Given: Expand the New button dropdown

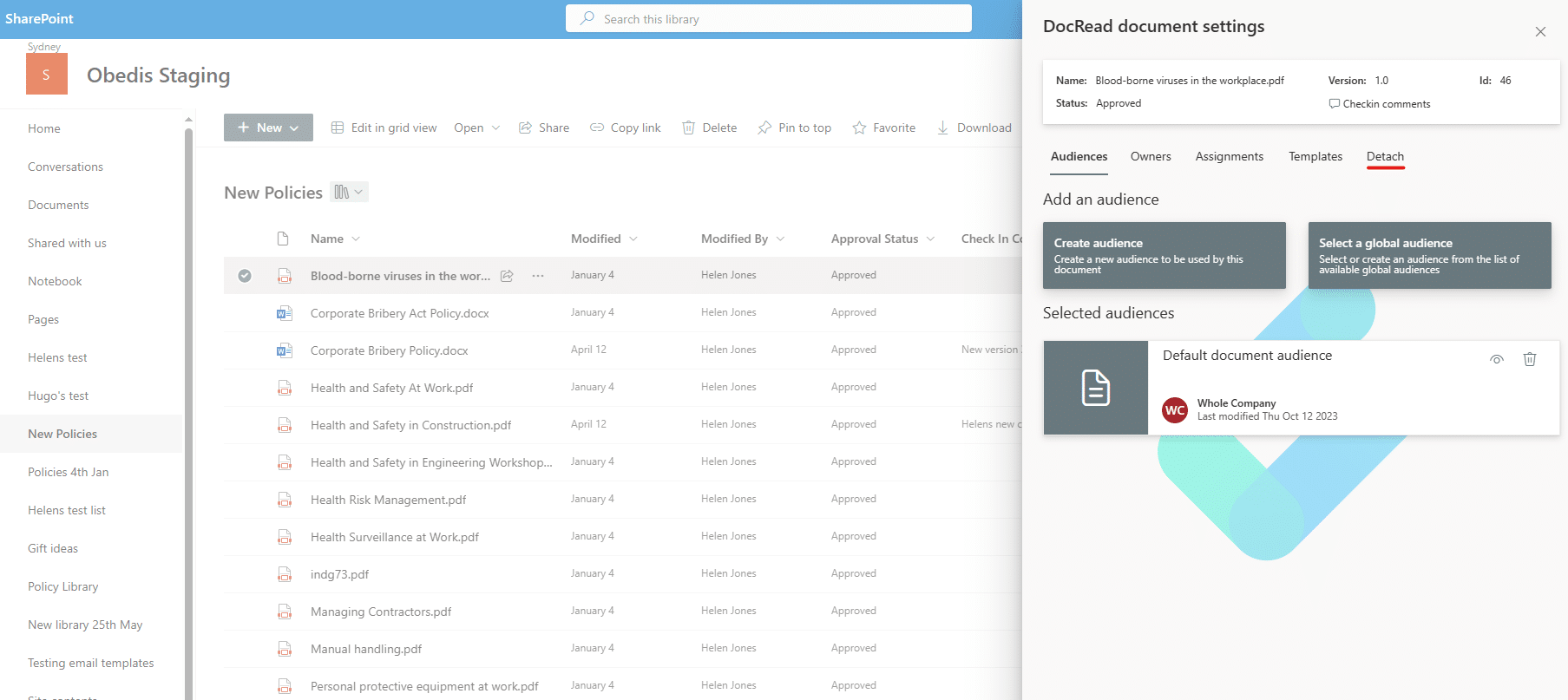Looking at the screenshot, I should coord(294,128).
